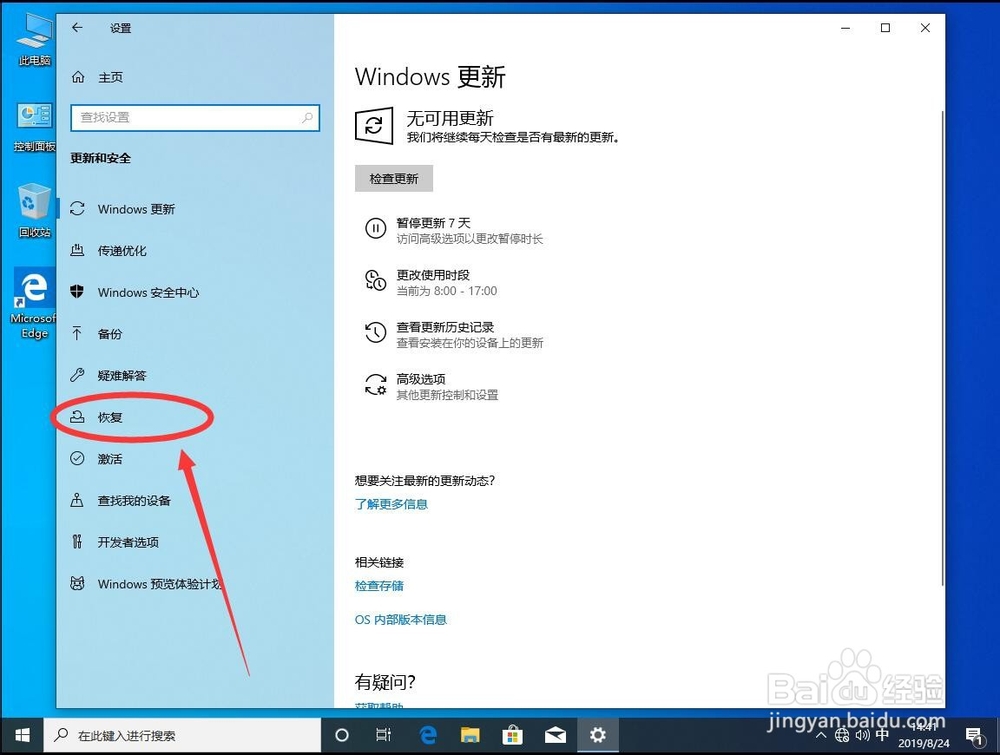Open Microsoft Store from the taskbar
This screenshot has height=755, width=1000.
coord(512,735)
